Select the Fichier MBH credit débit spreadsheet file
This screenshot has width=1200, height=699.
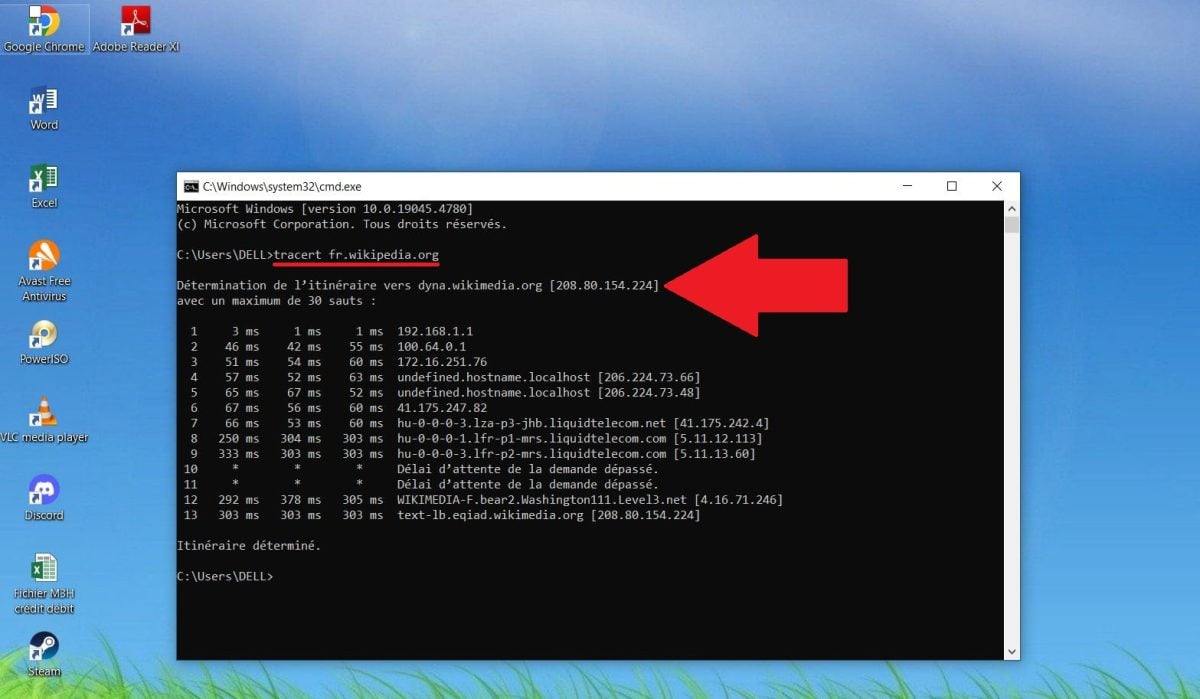pyautogui.click(x=44, y=583)
